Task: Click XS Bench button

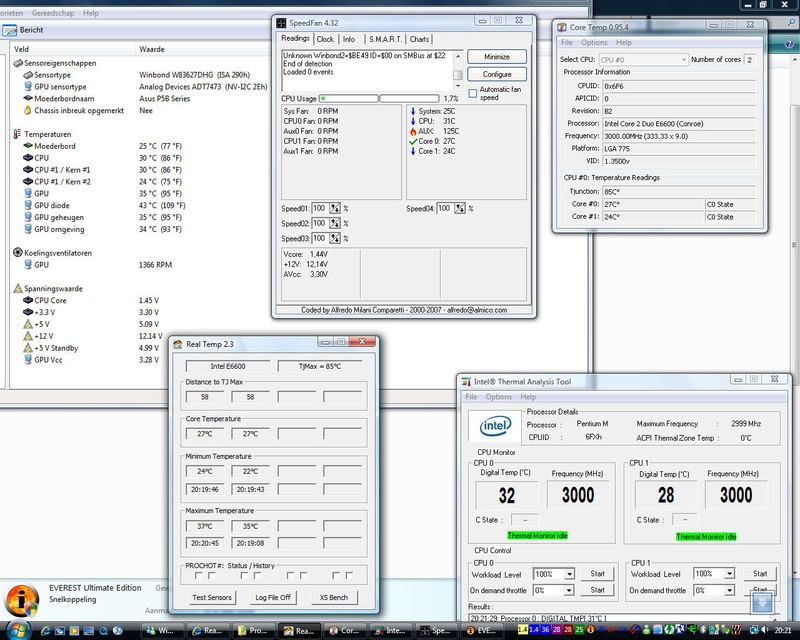Action: [x=334, y=597]
